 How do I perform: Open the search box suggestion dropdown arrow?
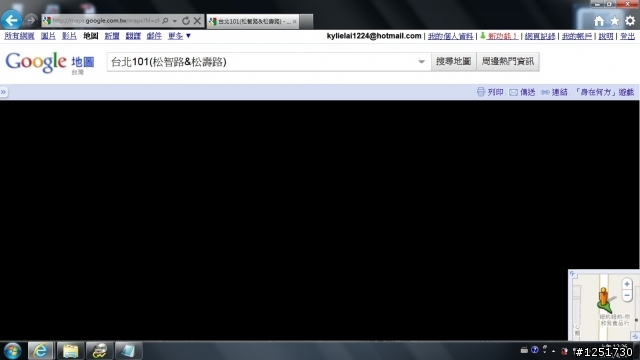422,62
